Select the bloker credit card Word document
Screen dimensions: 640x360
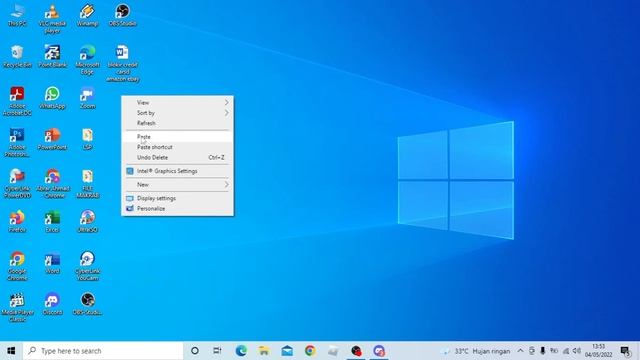point(122,64)
